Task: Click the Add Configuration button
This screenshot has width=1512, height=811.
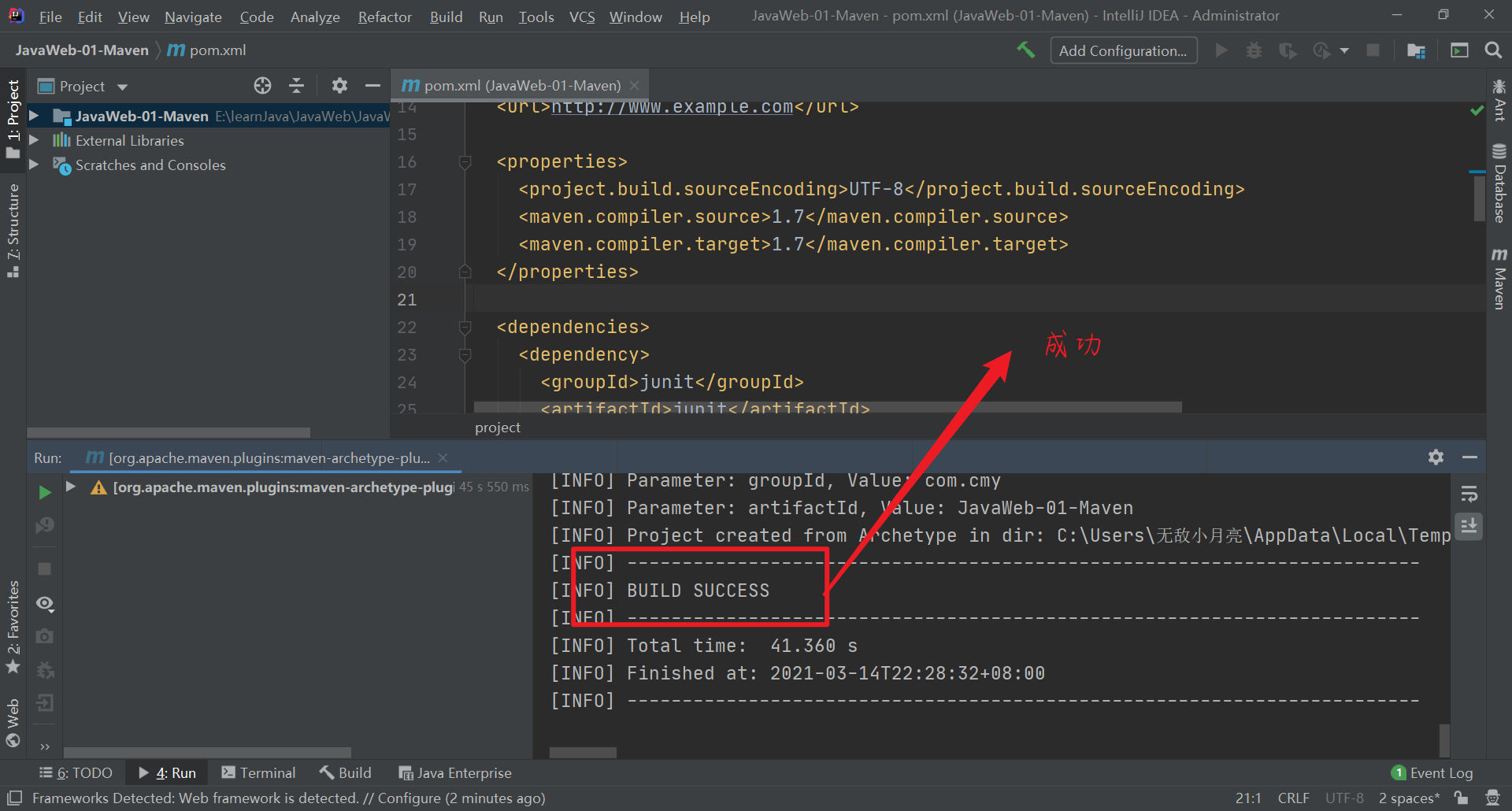Action: (1123, 50)
